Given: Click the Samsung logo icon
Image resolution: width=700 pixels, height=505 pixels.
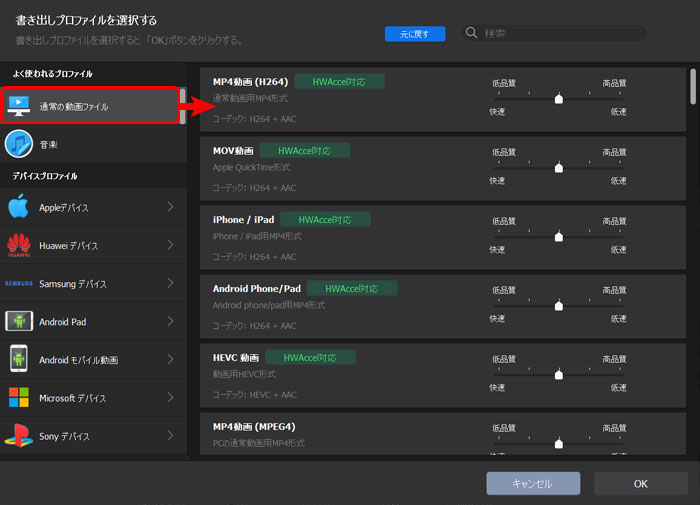Looking at the screenshot, I should (19, 283).
